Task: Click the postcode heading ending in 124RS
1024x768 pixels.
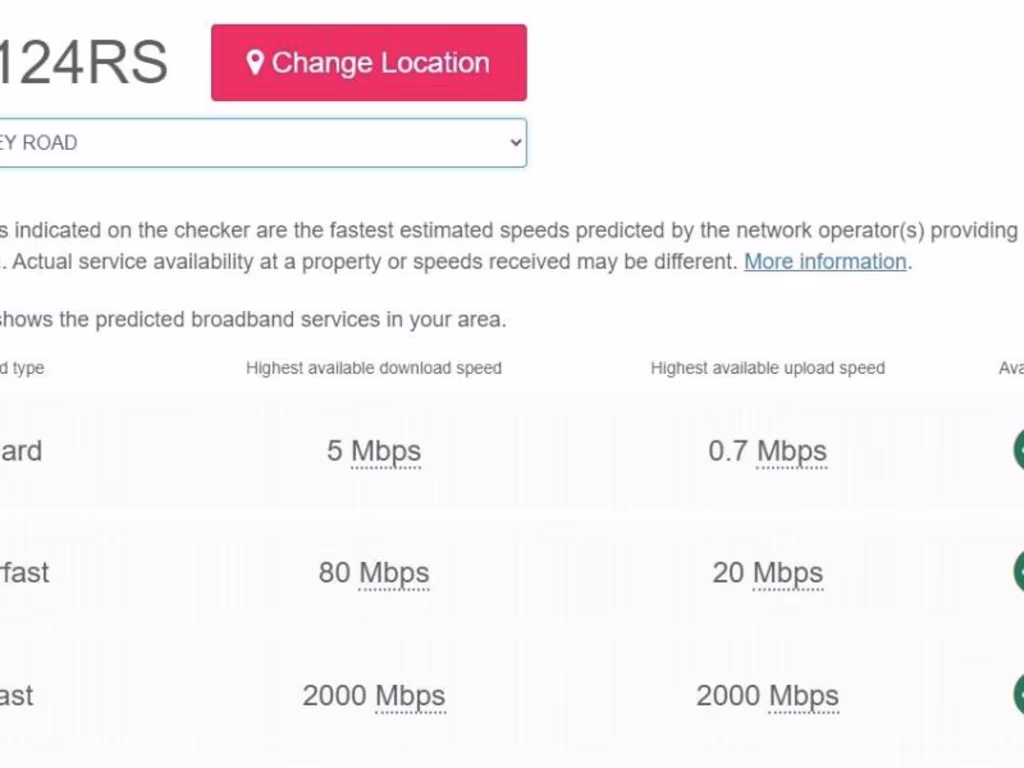Action: click(84, 63)
